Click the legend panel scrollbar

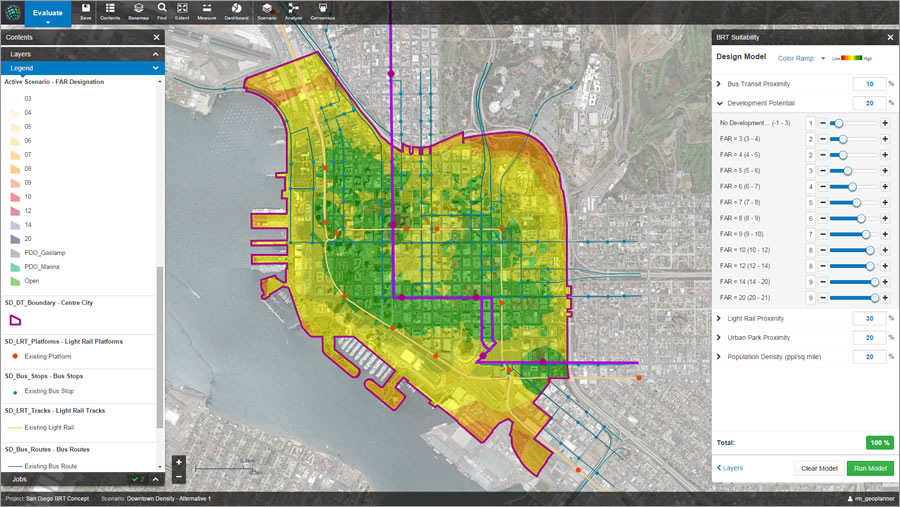[x=160, y=347]
